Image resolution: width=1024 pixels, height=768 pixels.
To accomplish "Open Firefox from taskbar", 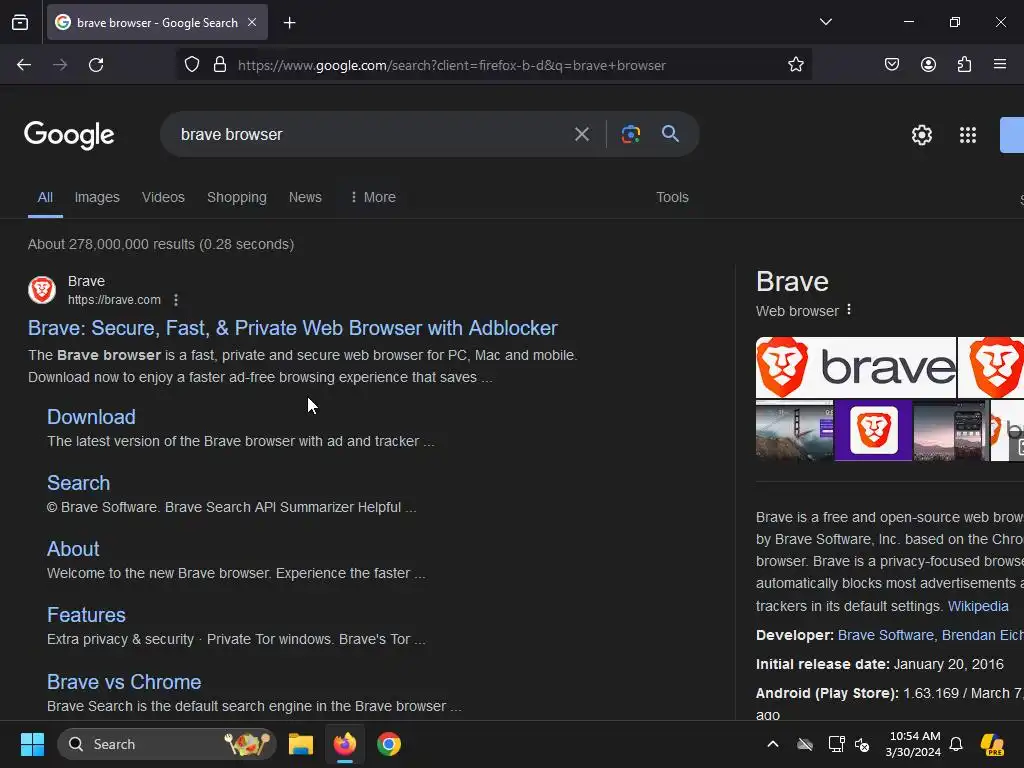I will 345,744.
